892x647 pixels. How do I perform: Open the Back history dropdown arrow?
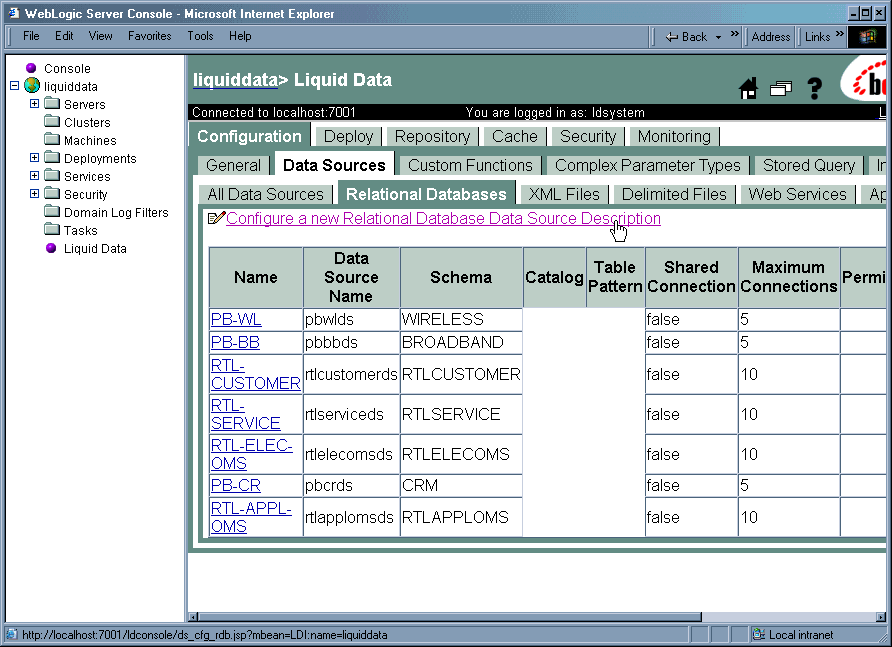tap(718, 38)
